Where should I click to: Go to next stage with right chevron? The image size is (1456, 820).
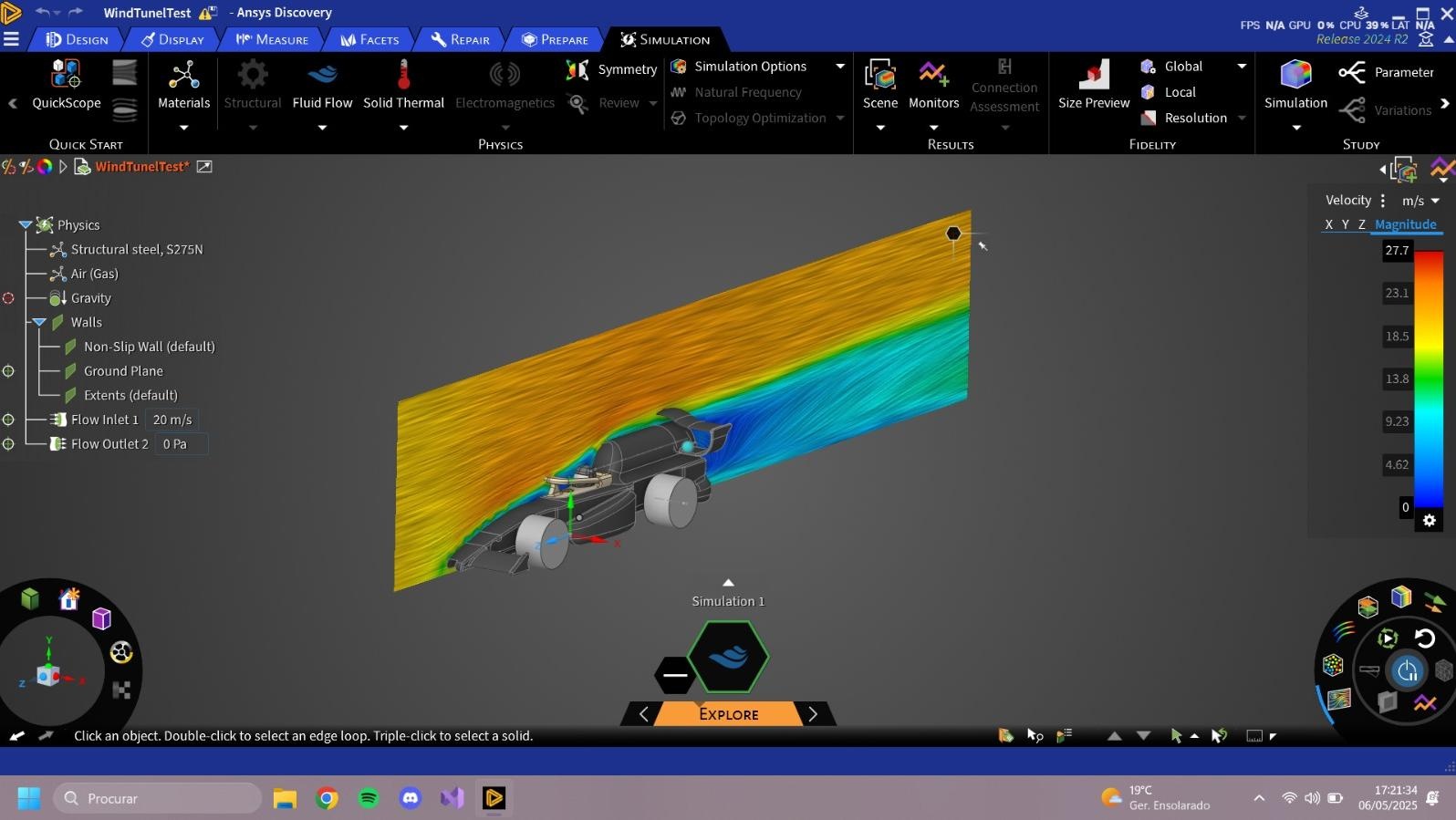(x=813, y=714)
